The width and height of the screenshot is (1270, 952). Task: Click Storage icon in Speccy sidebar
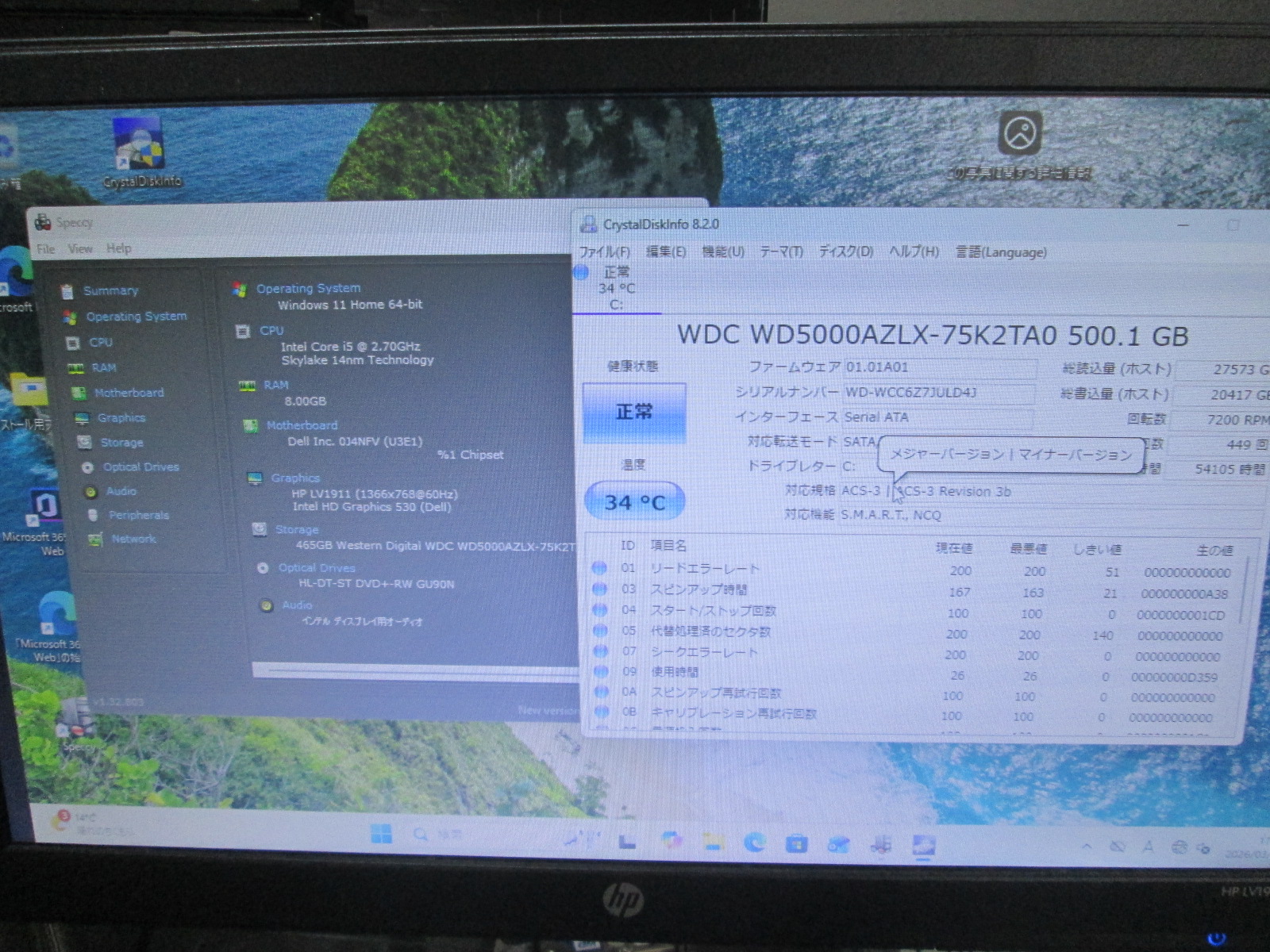pyautogui.click(x=84, y=443)
